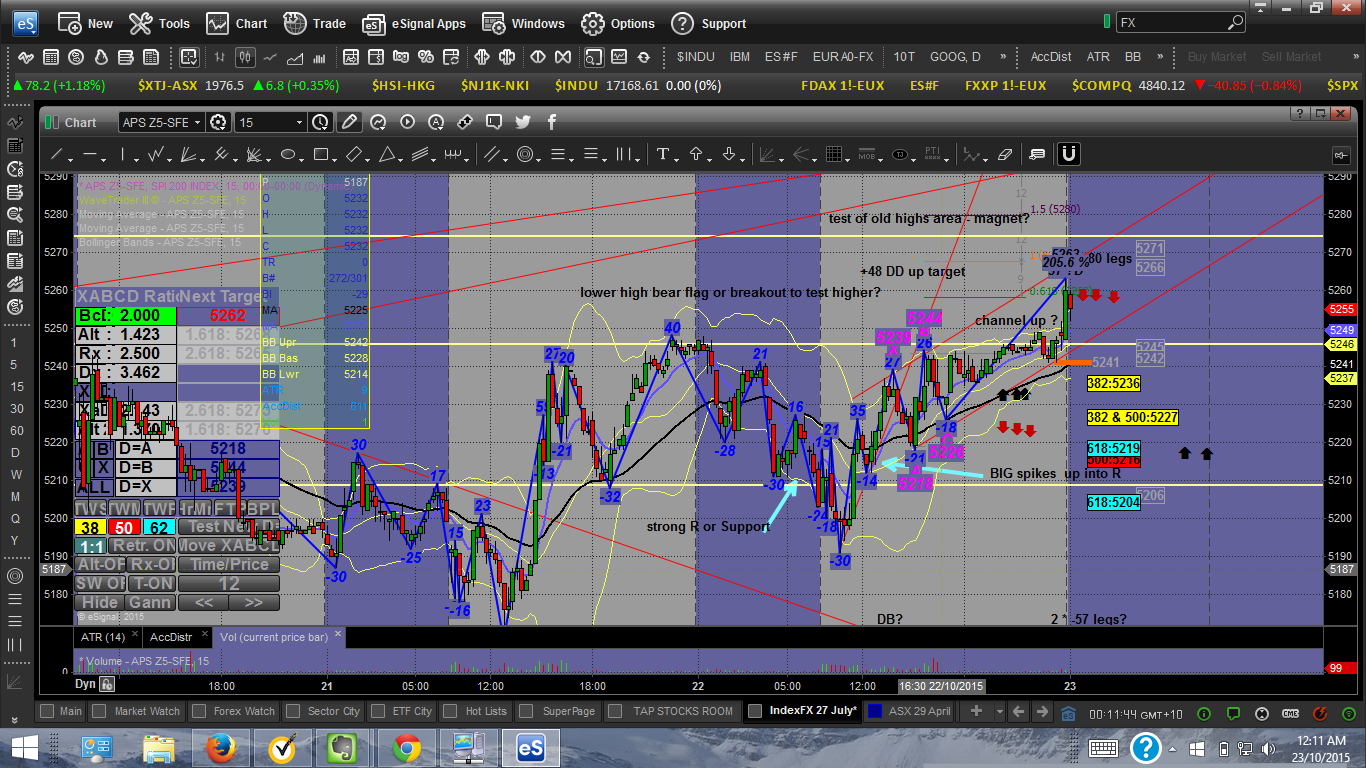
Task: Click the FX symbol search field
Action: (x=1181, y=22)
